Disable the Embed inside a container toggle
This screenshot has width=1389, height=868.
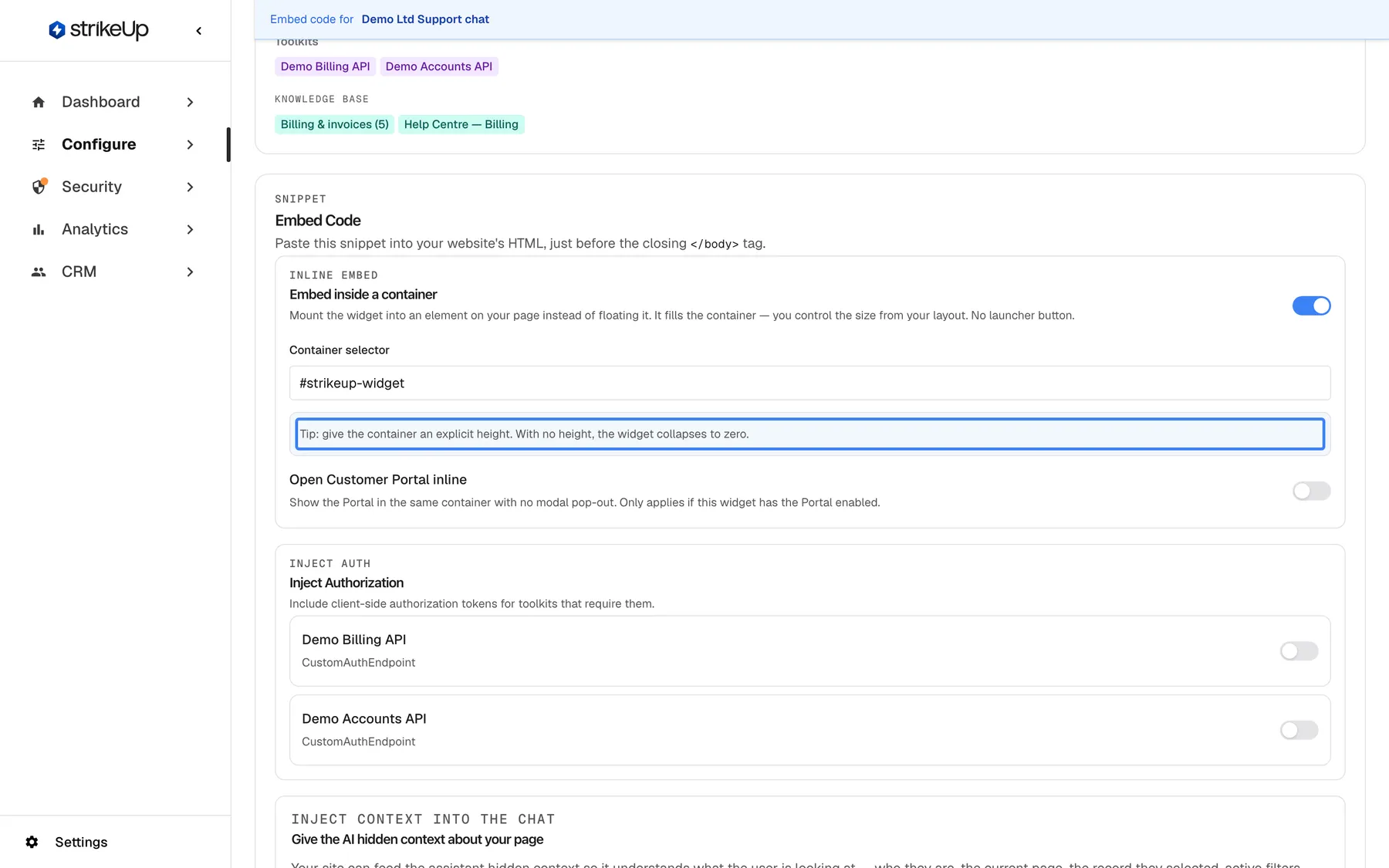1311,306
